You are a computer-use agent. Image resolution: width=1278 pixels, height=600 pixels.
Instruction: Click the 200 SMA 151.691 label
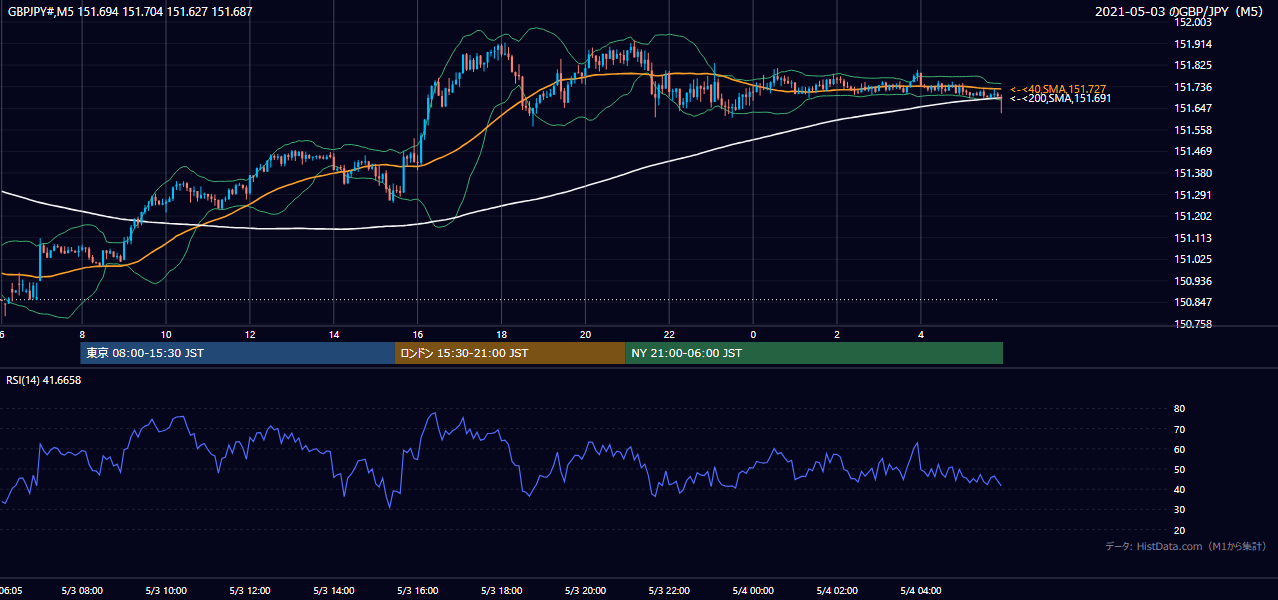coord(1060,98)
